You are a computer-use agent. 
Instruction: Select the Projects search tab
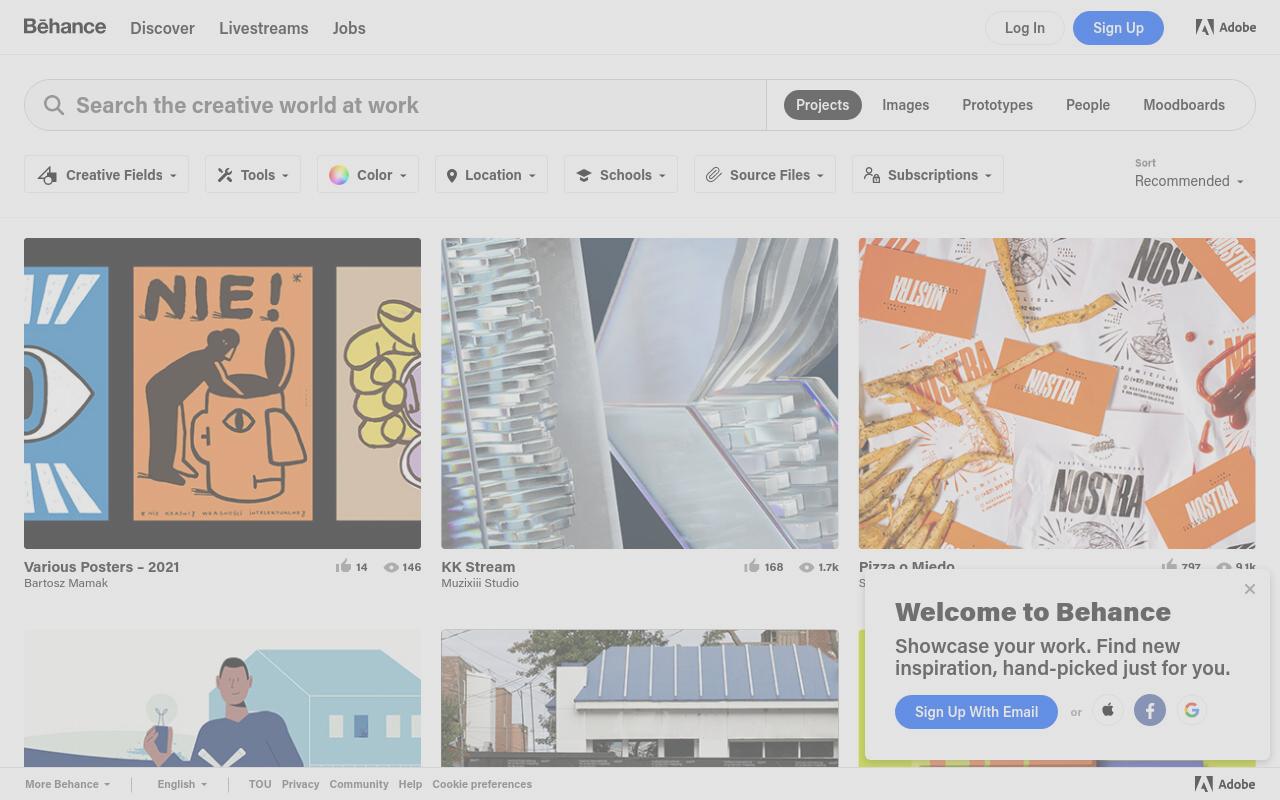822,105
